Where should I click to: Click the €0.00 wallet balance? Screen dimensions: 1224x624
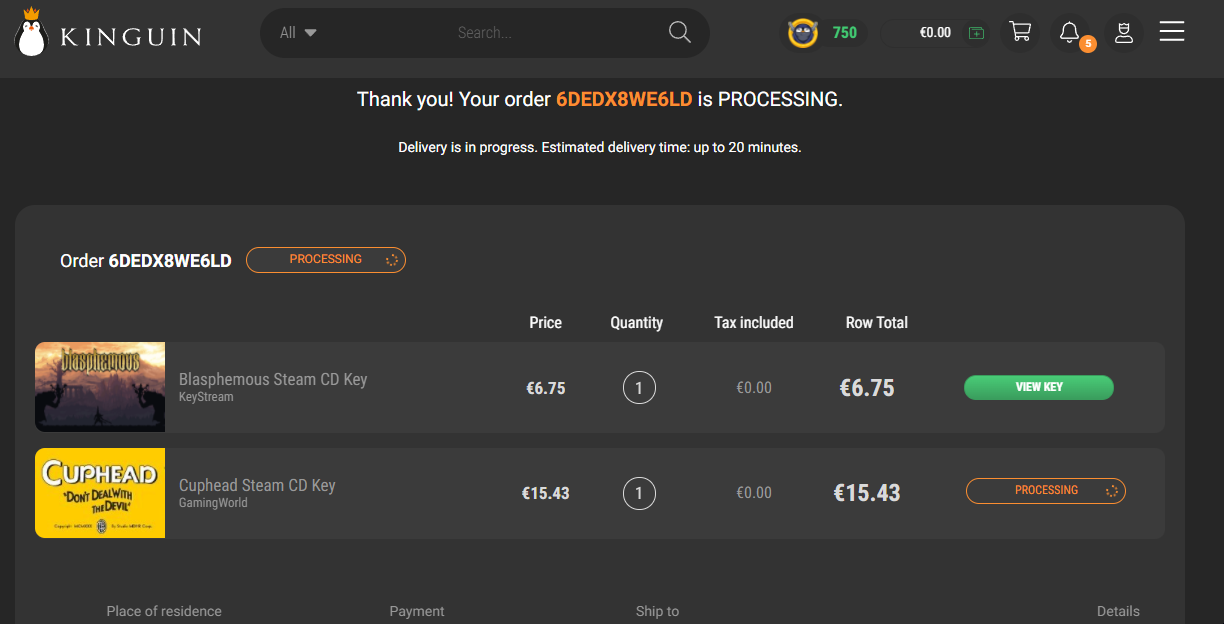935,33
